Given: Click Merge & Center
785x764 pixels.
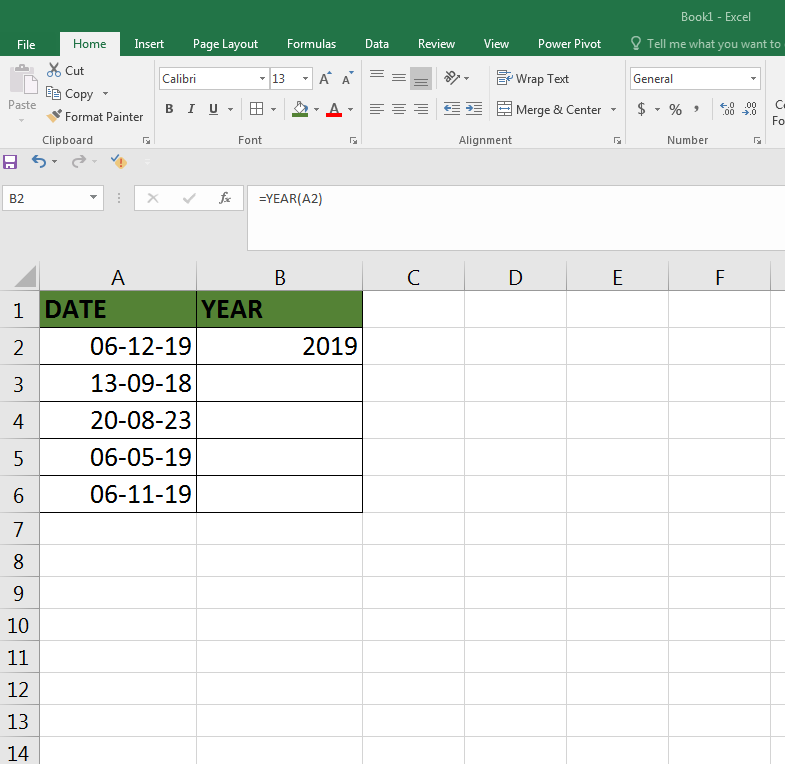Looking at the screenshot, I should pos(549,109).
